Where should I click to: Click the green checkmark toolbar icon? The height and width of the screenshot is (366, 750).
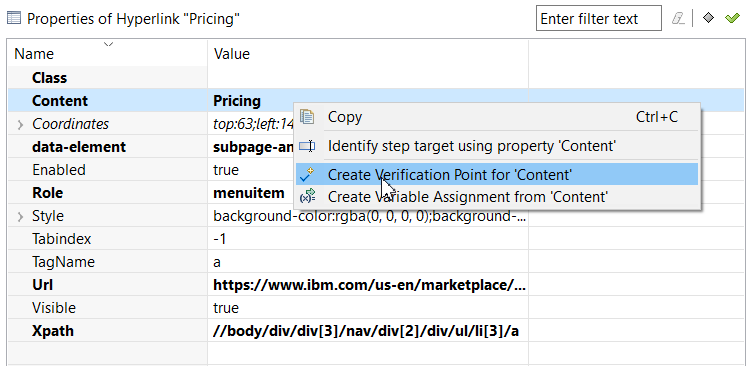click(x=732, y=18)
